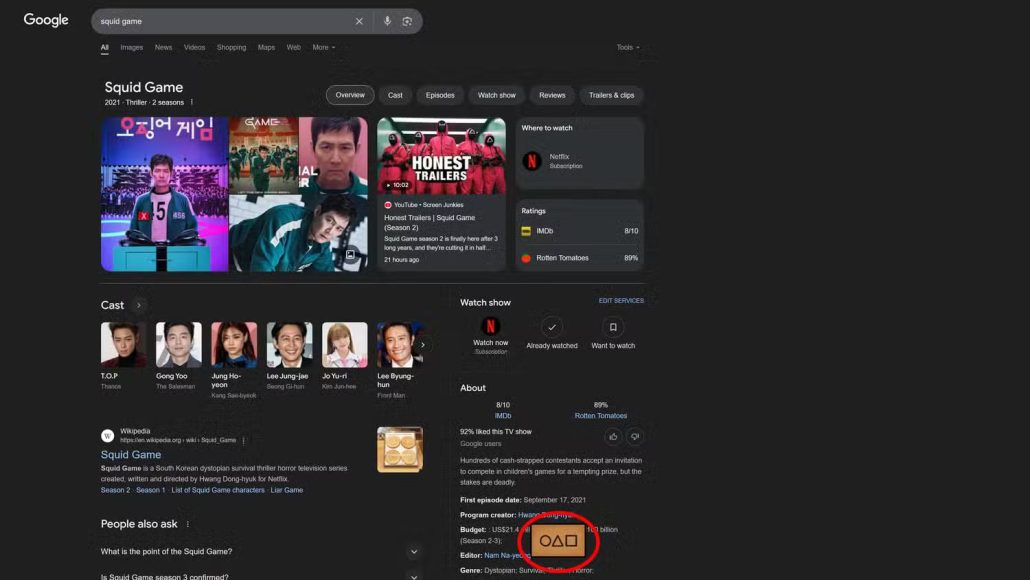Select the Overview filter chip

(x=350, y=95)
